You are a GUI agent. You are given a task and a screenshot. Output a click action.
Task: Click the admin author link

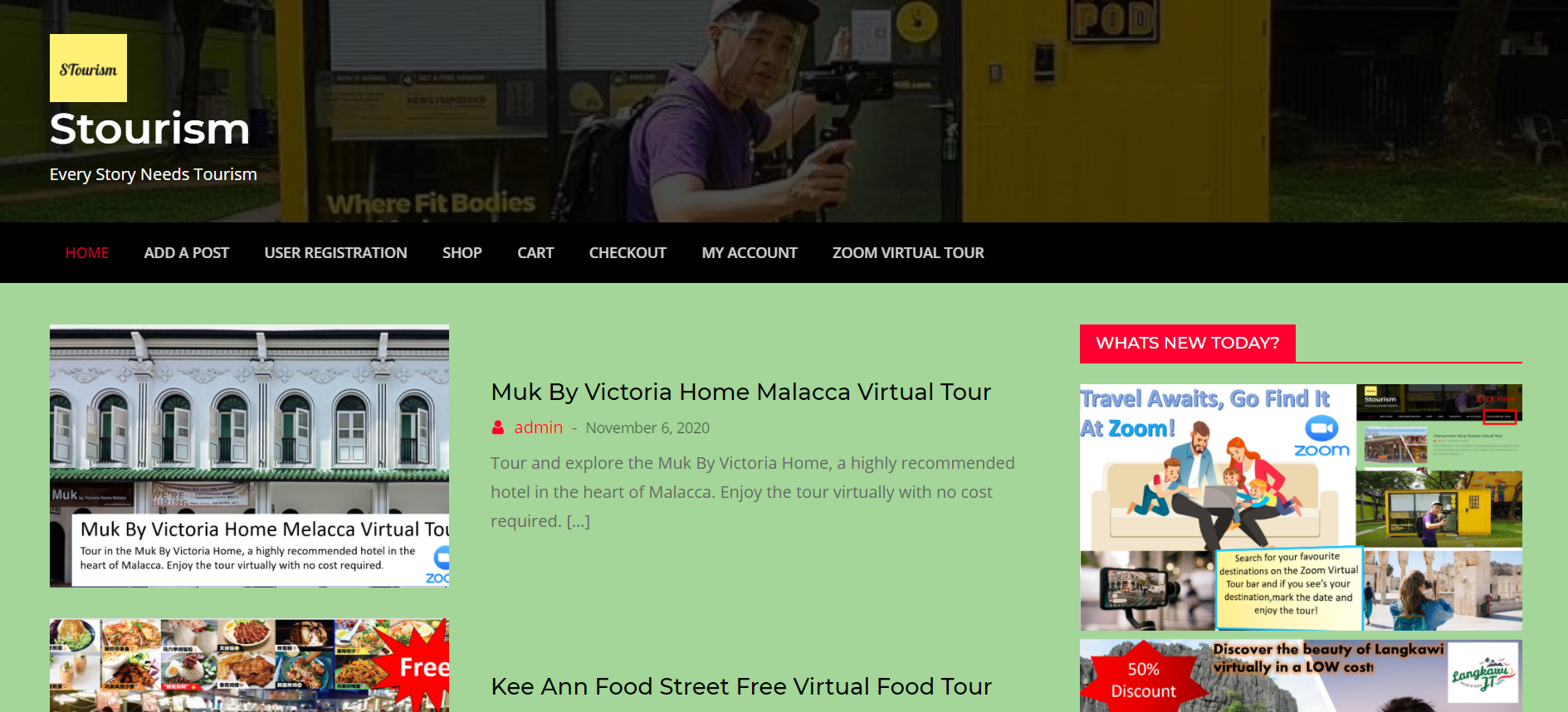click(x=538, y=427)
